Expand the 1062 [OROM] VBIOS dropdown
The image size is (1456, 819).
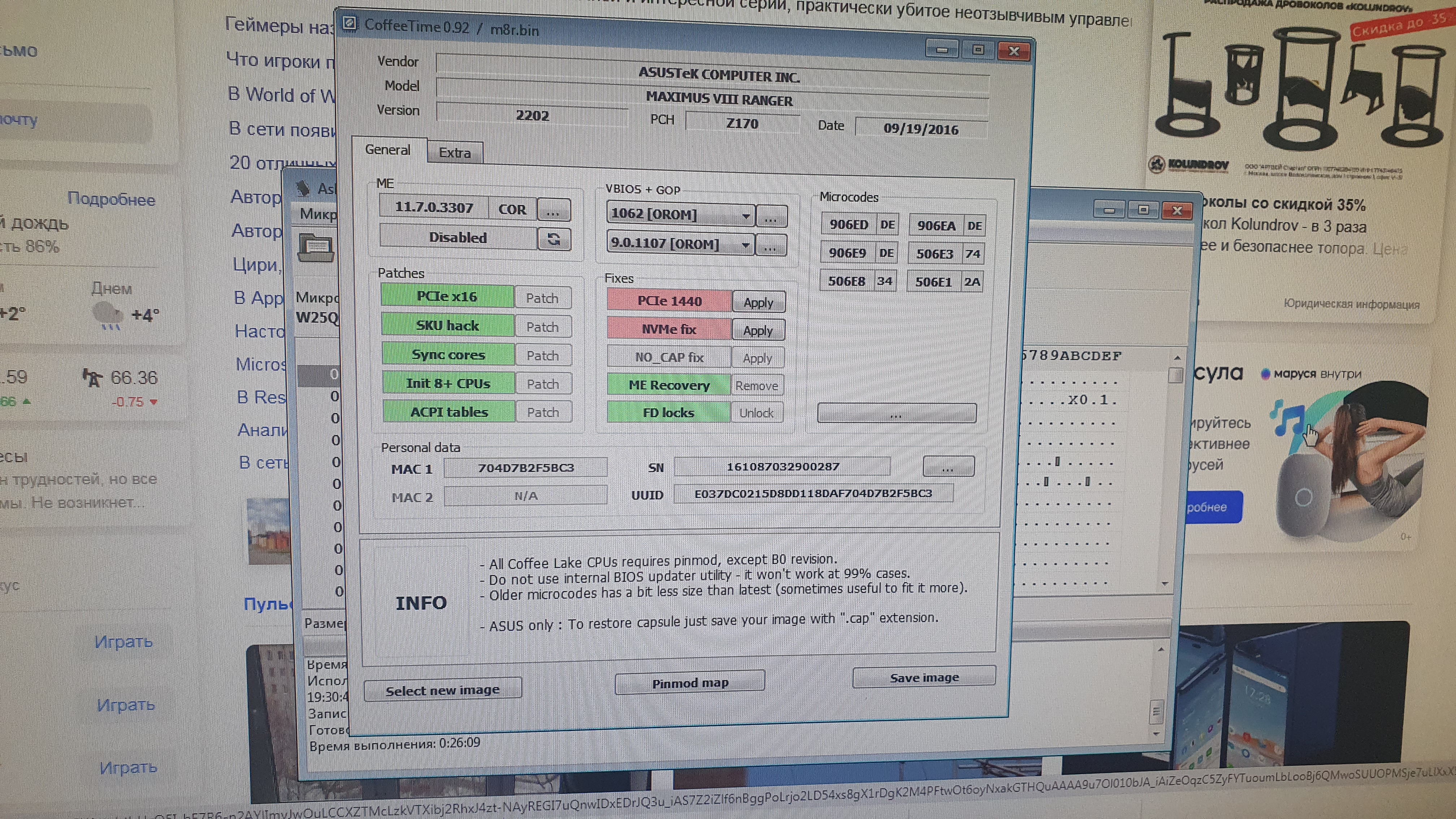(x=746, y=216)
